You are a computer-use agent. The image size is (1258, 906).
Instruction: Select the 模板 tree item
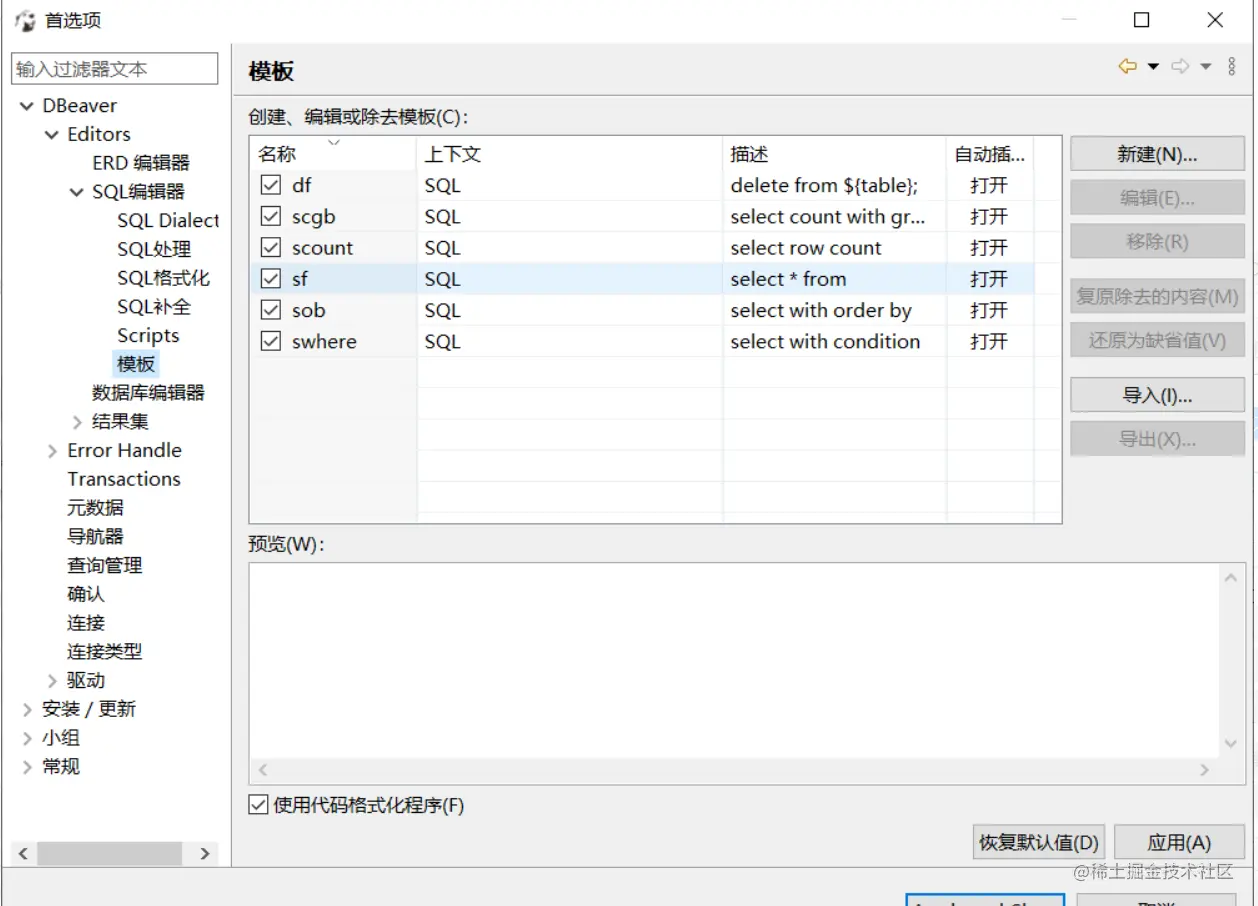click(x=136, y=364)
